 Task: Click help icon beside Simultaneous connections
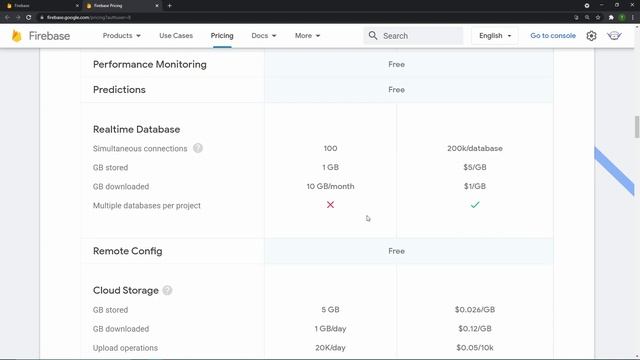(198, 148)
